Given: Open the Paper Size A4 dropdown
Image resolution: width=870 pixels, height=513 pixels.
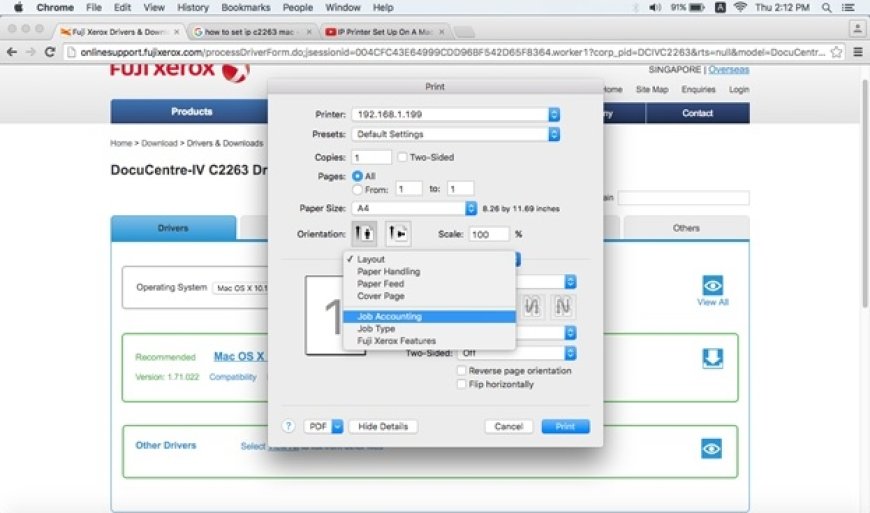Looking at the screenshot, I should (x=414, y=208).
